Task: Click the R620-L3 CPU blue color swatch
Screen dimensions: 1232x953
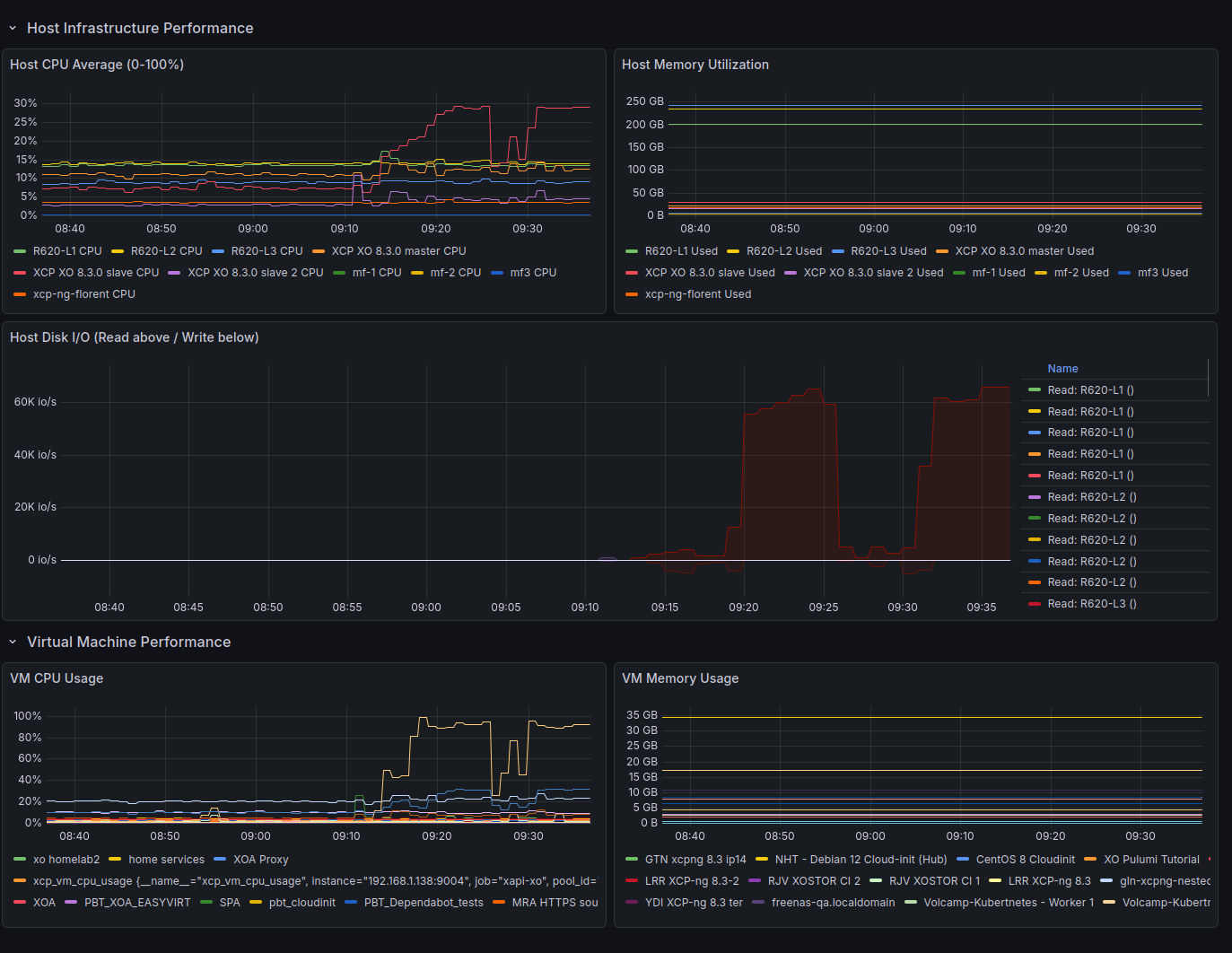Action: pos(219,251)
